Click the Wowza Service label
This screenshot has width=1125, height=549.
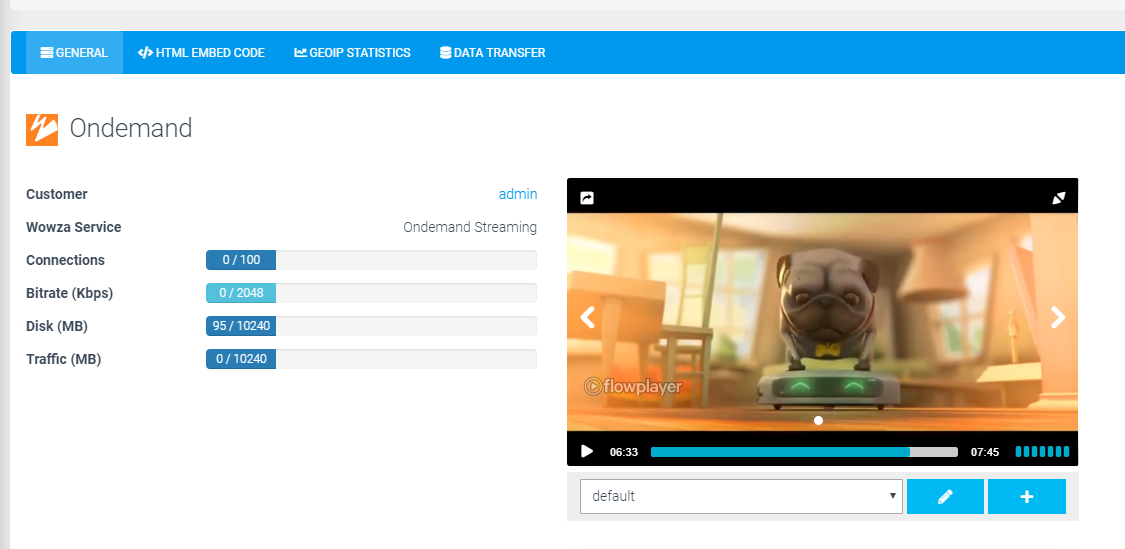click(74, 227)
